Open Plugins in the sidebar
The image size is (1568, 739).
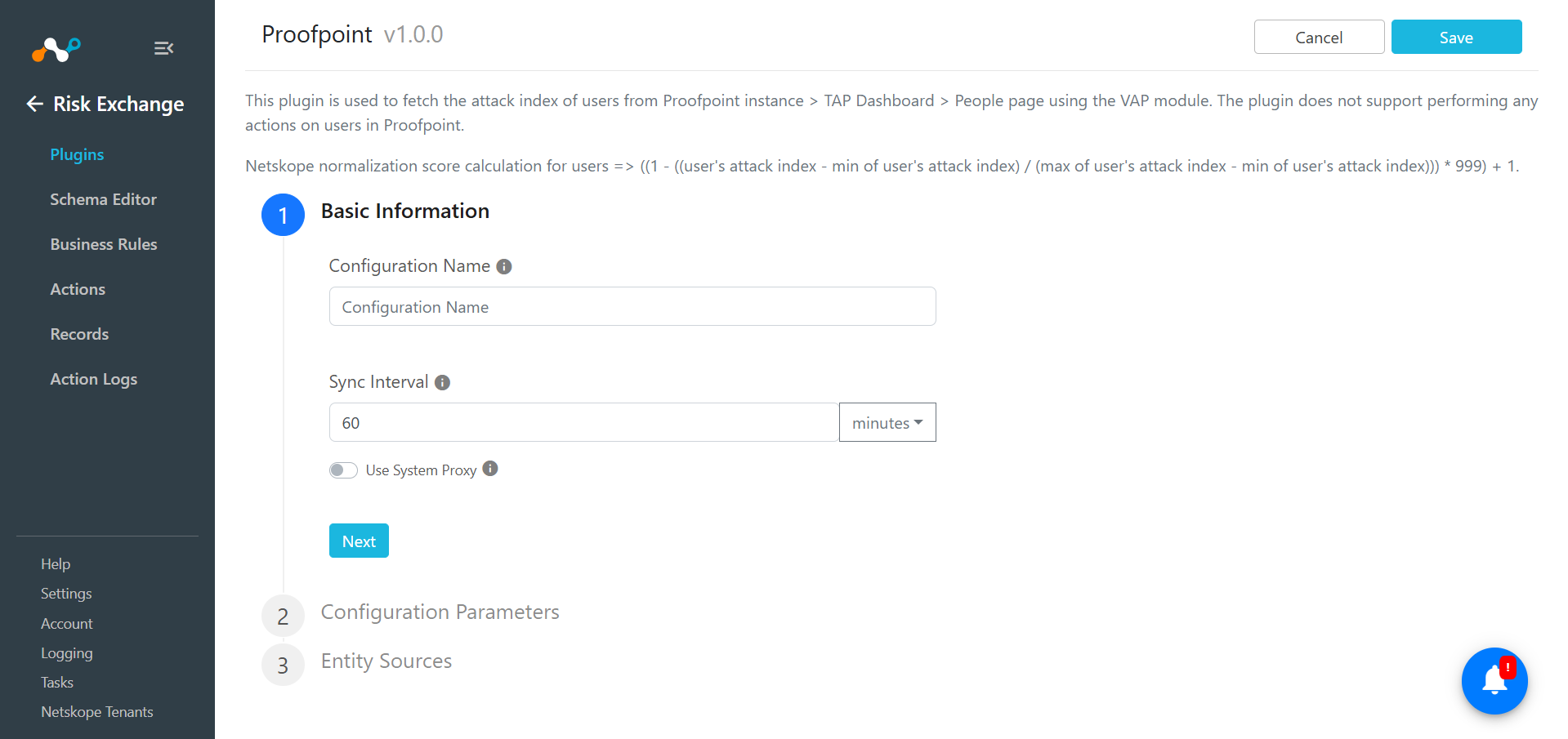pos(77,155)
